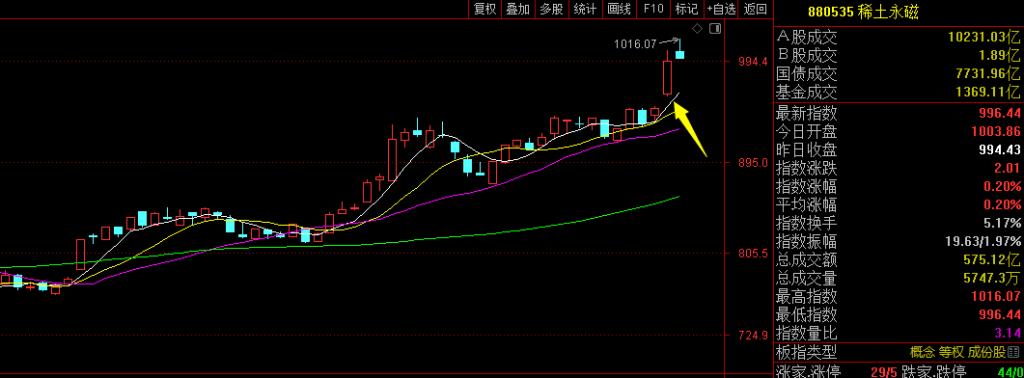The image size is (1024, 378).
Task: Switch to 多股 multi-stock view
Action: [x=551, y=8]
